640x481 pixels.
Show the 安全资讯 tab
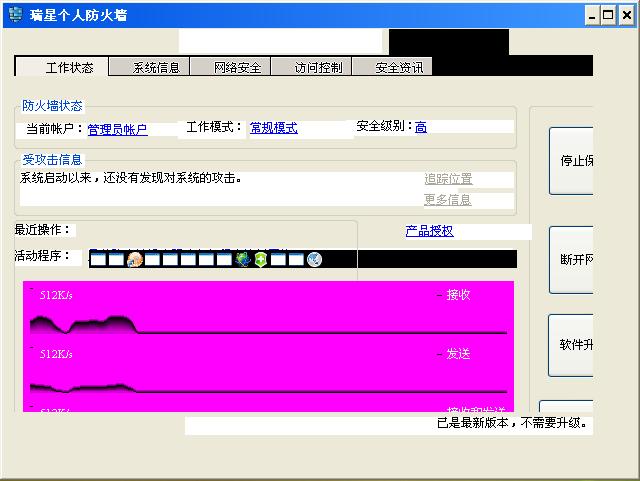[392, 67]
